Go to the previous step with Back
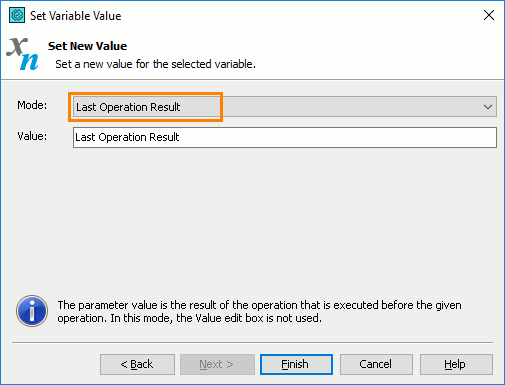Image resolution: width=505 pixels, height=385 pixels. (137, 364)
